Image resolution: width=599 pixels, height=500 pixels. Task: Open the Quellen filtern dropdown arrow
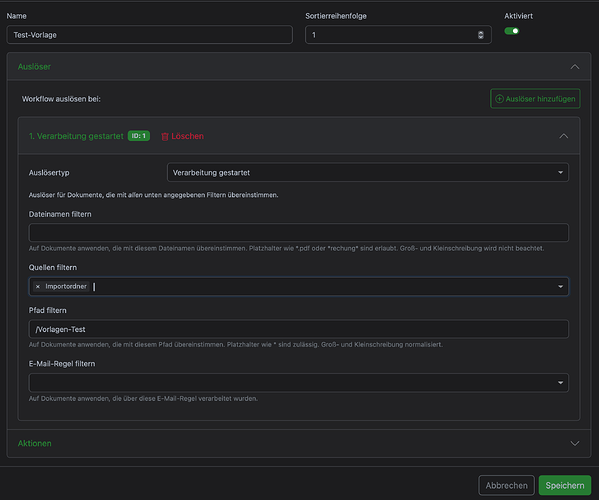pyautogui.click(x=560, y=286)
